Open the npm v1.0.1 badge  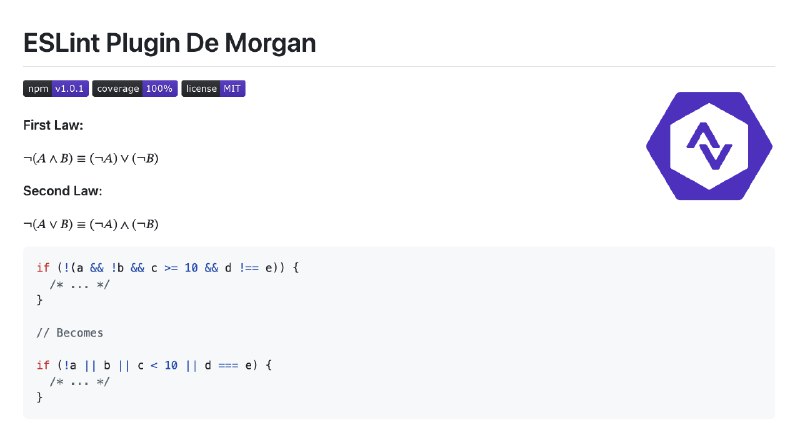pos(56,89)
